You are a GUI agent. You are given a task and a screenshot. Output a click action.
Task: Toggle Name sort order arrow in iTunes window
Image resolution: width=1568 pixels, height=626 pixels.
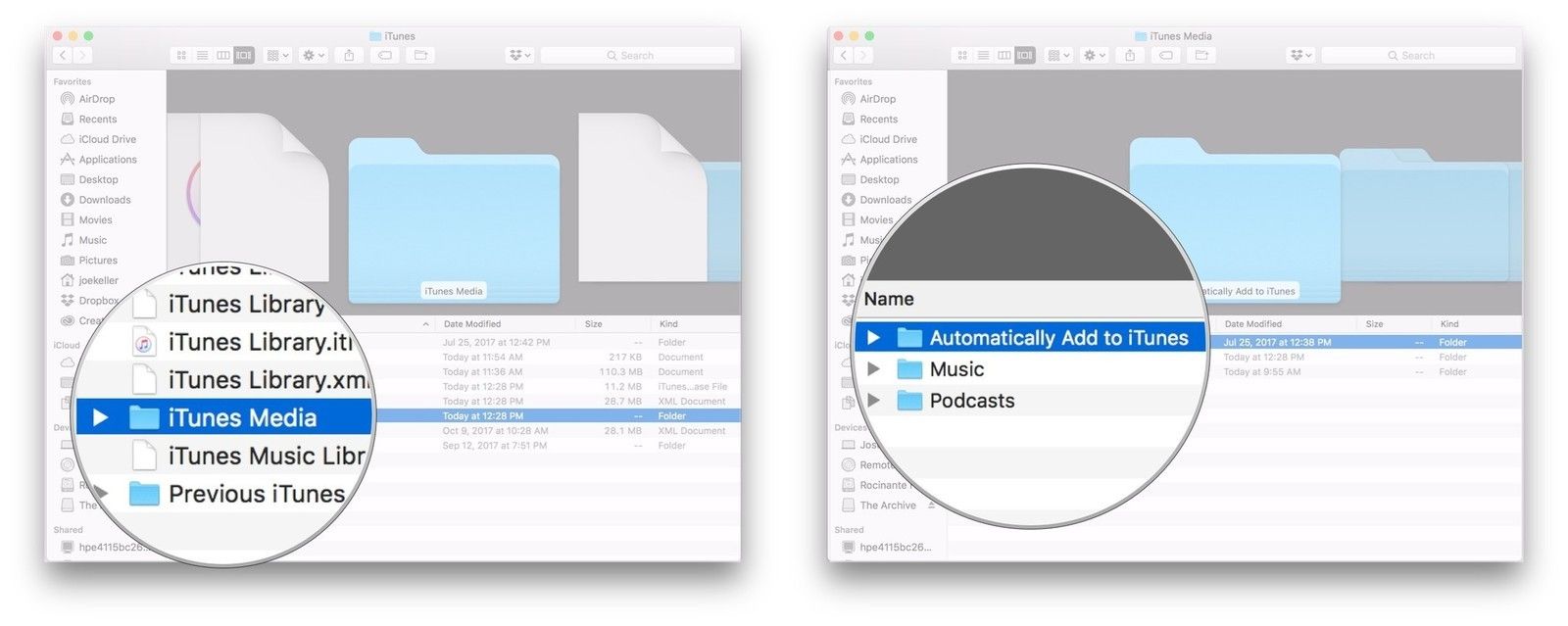tap(425, 324)
